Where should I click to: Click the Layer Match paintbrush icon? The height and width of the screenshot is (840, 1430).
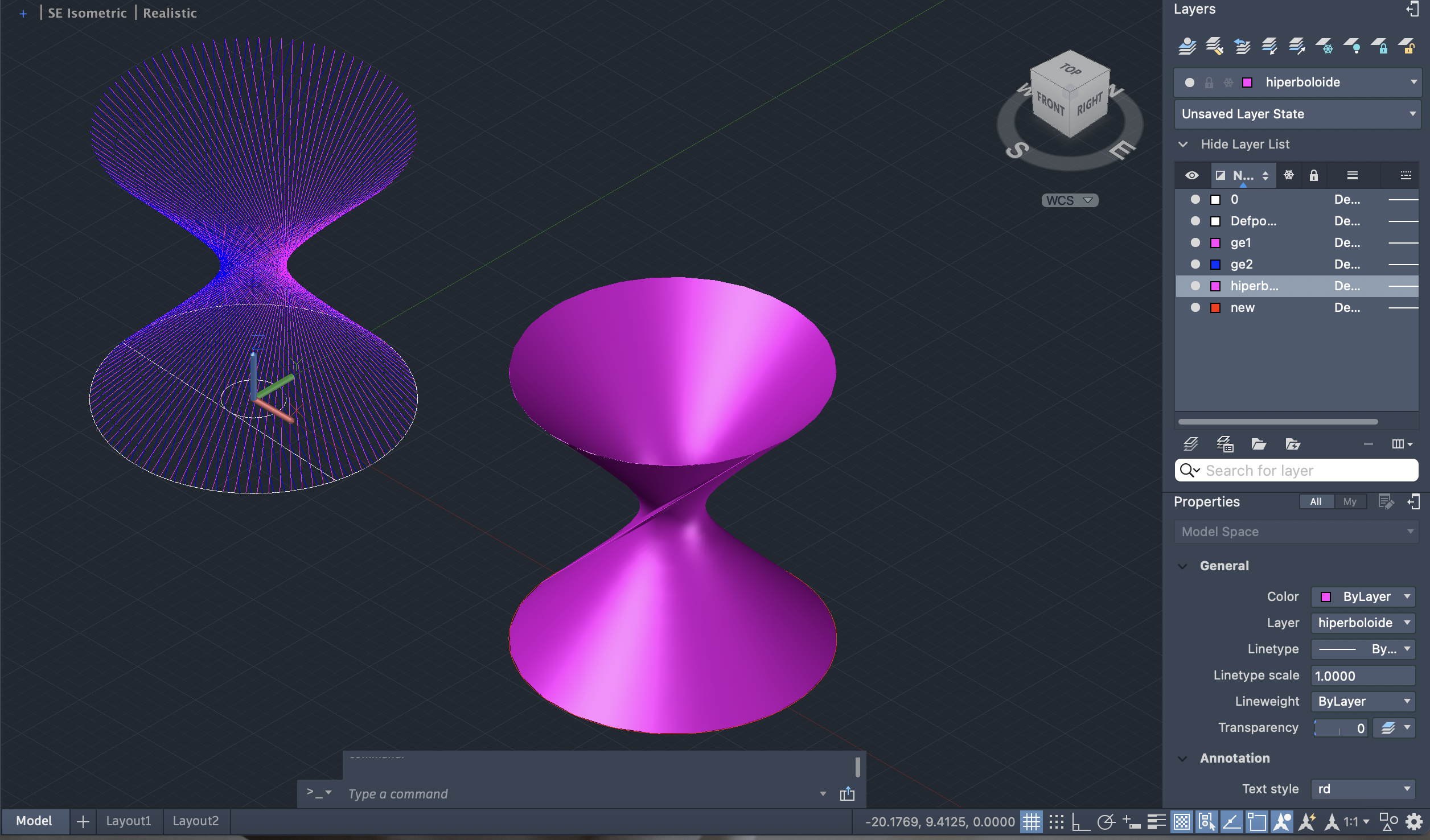point(1214,46)
